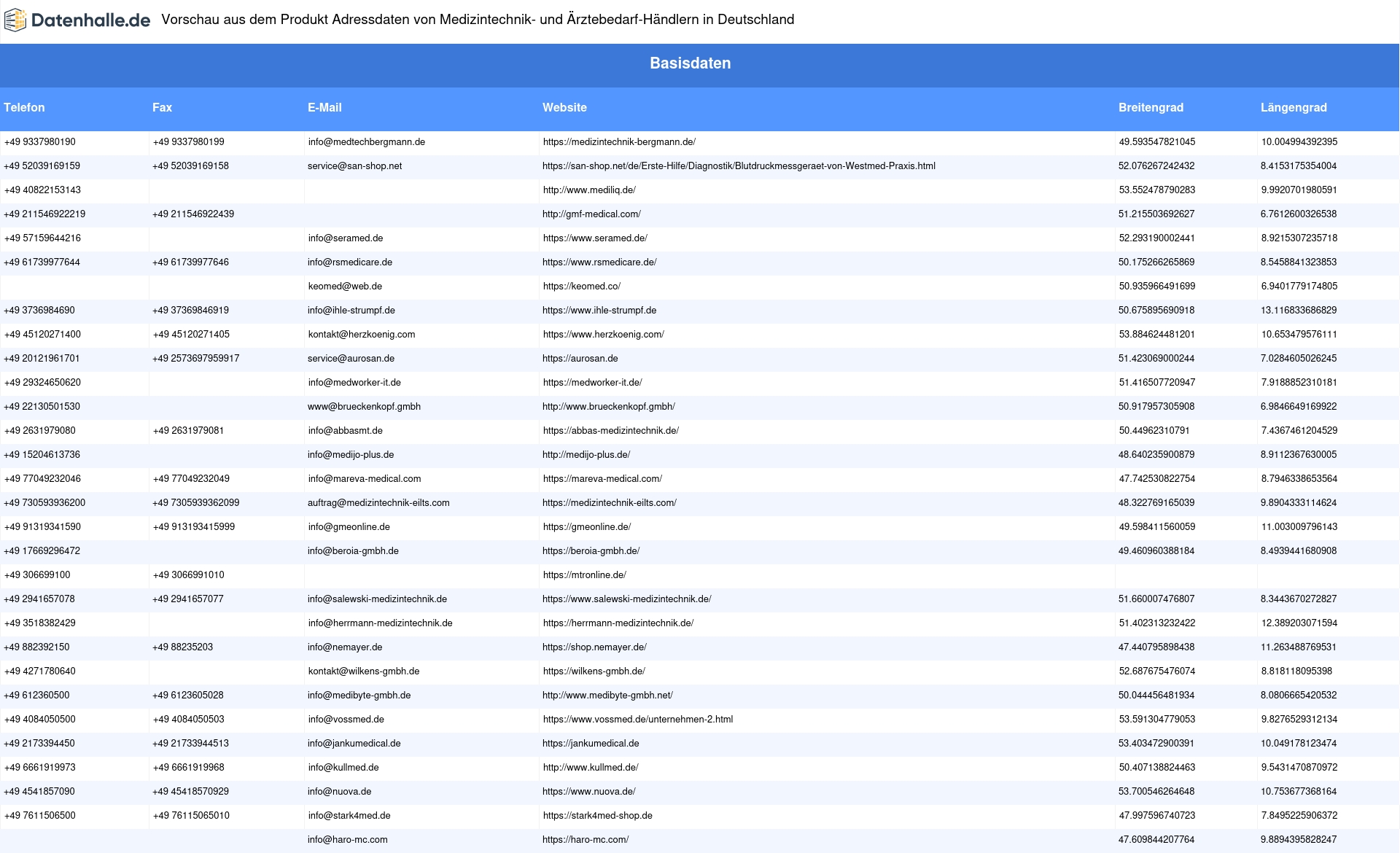The width and height of the screenshot is (1400, 853).
Task: Open https://www.nuova.de/ link
Action: click(x=589, y=792)
